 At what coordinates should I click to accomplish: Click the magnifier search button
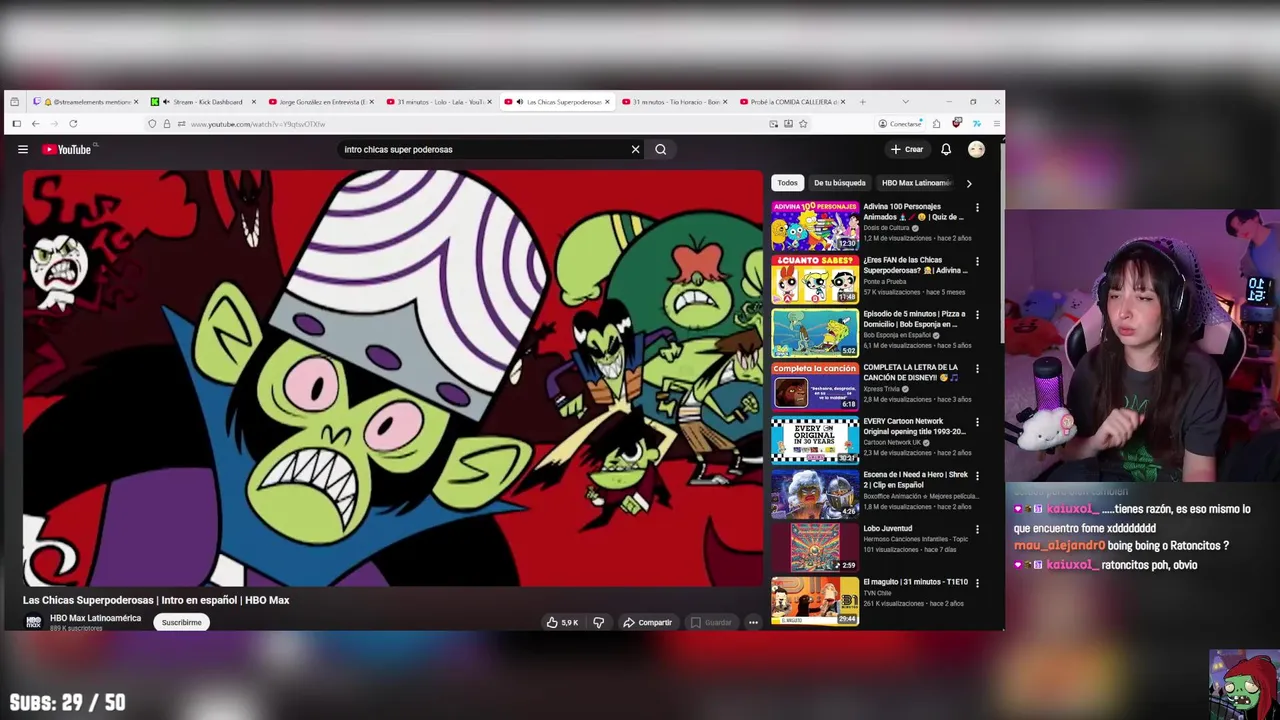[661, 149]
